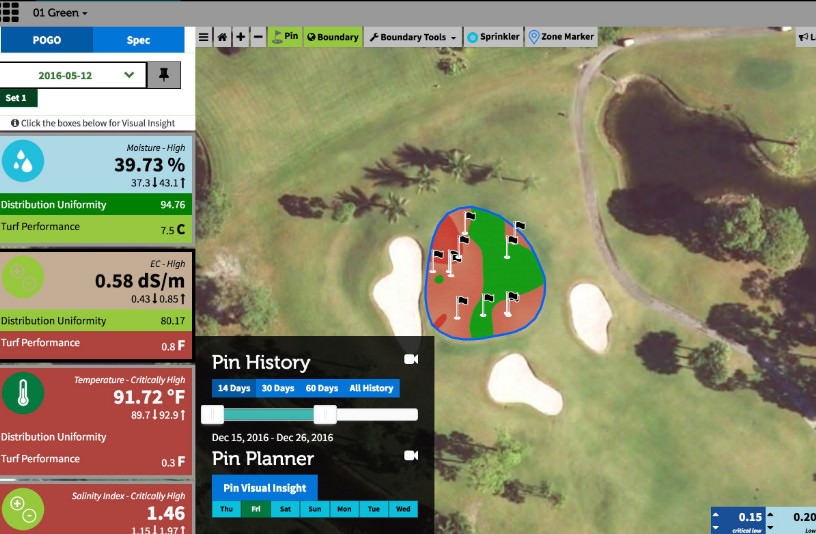Screen dimensions: 816x534
Task: Toggle the Sprinkler layer button
Action: [x=493, y=37]
